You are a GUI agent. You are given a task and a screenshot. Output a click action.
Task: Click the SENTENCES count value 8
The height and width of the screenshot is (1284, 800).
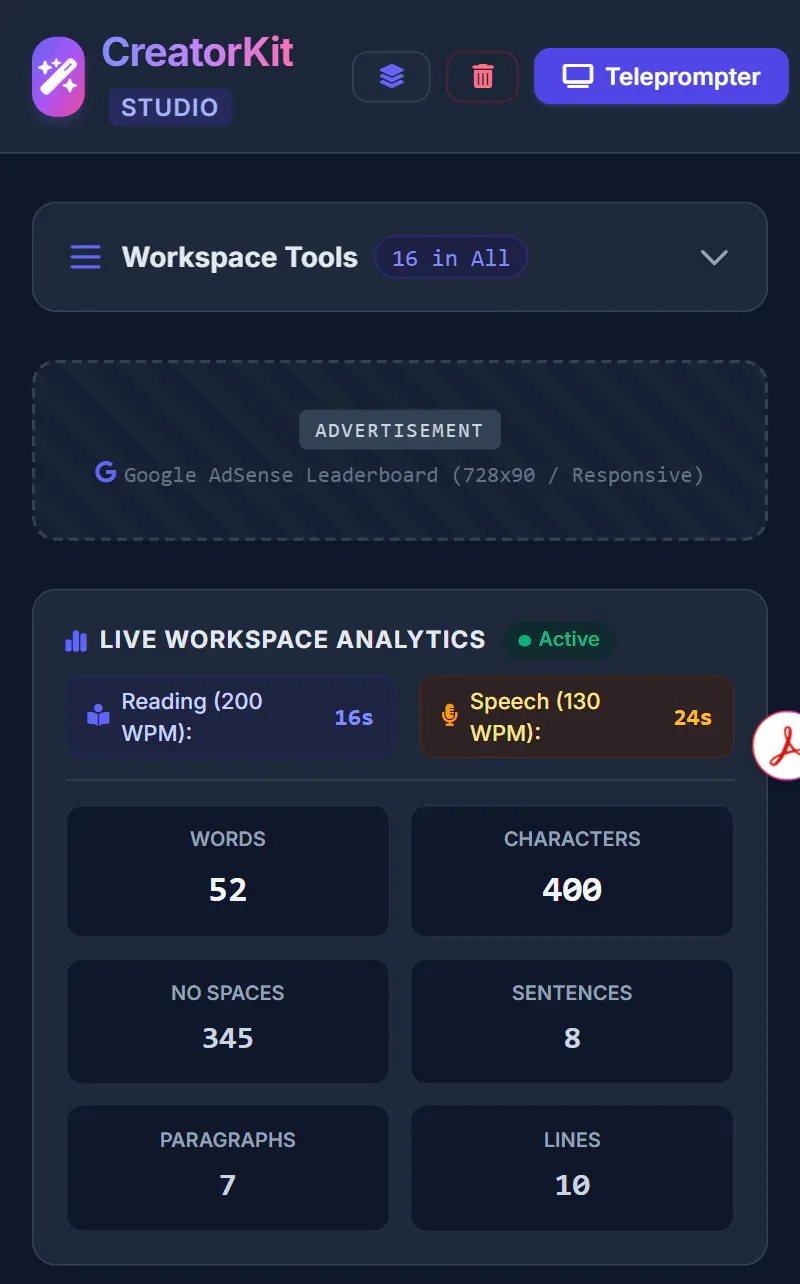(x=572, y=1038)
